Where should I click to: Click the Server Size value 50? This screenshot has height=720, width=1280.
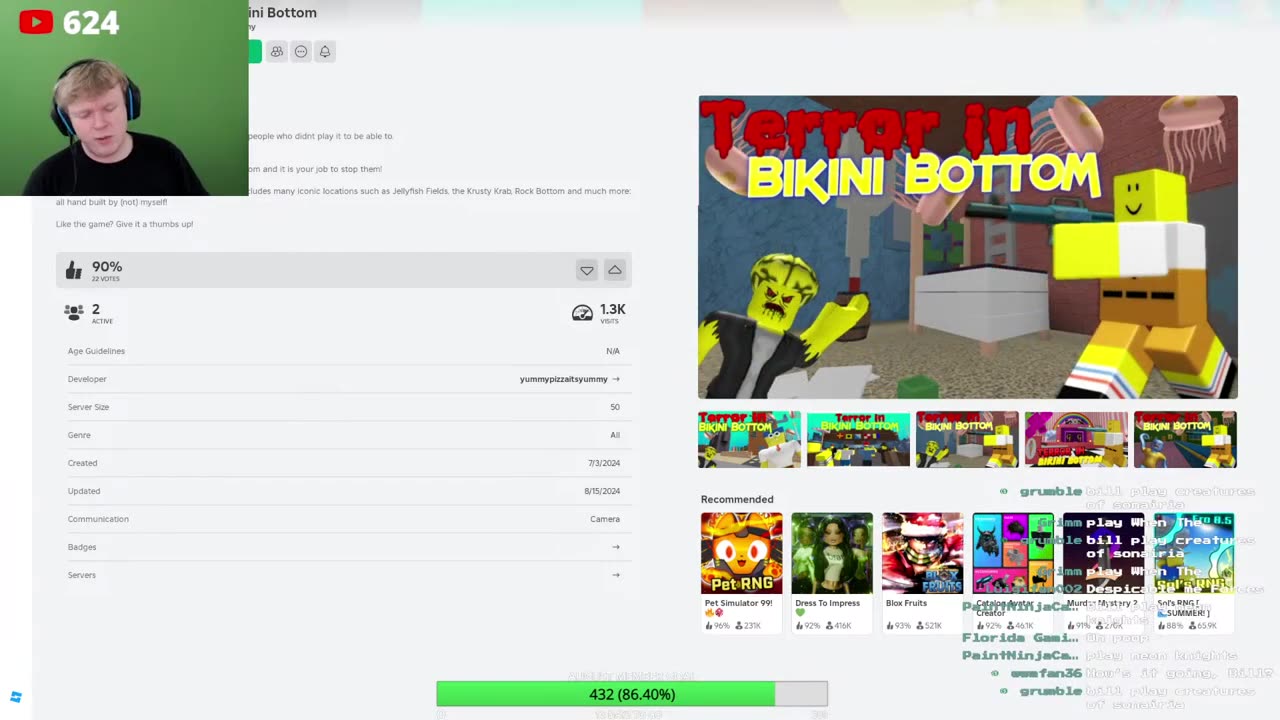[x=615, y=407]
